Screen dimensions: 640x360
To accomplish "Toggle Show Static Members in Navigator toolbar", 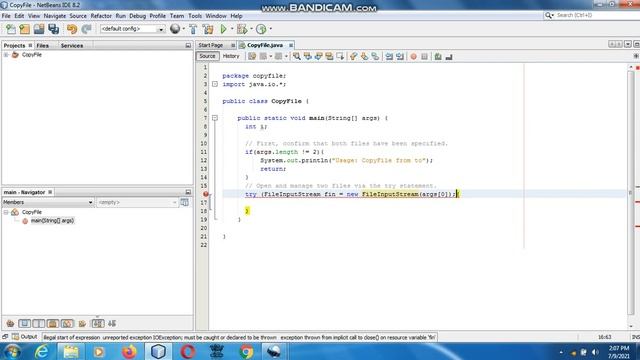I will 39,324.
